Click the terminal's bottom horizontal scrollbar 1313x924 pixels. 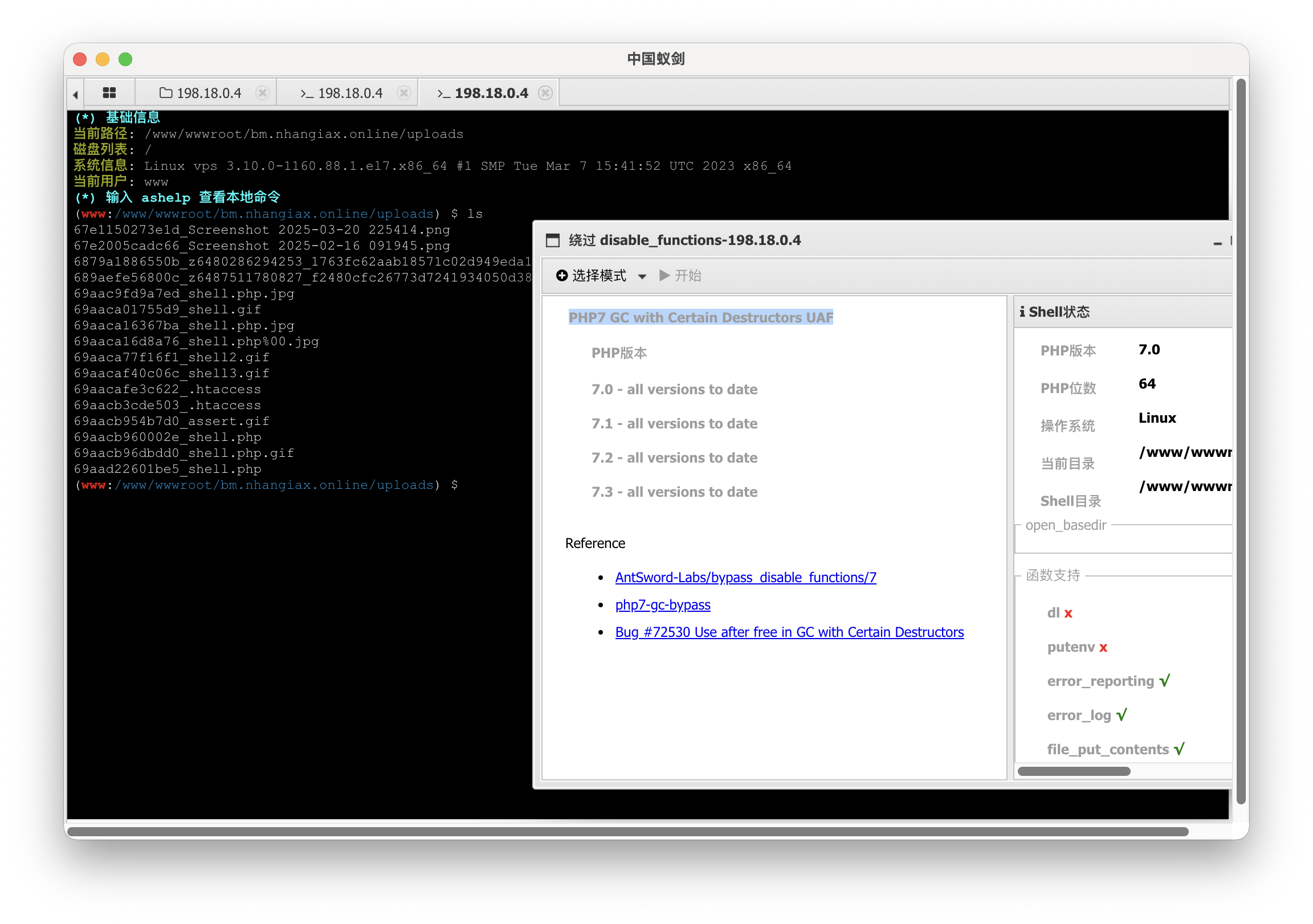pyautogui.click(x=627, y=831)
